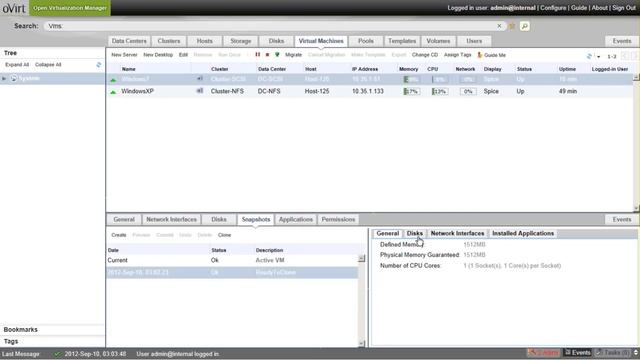Screen dimensions: 640x360
Task: Click the red Stop VM icon
Action: click(267, 55)
